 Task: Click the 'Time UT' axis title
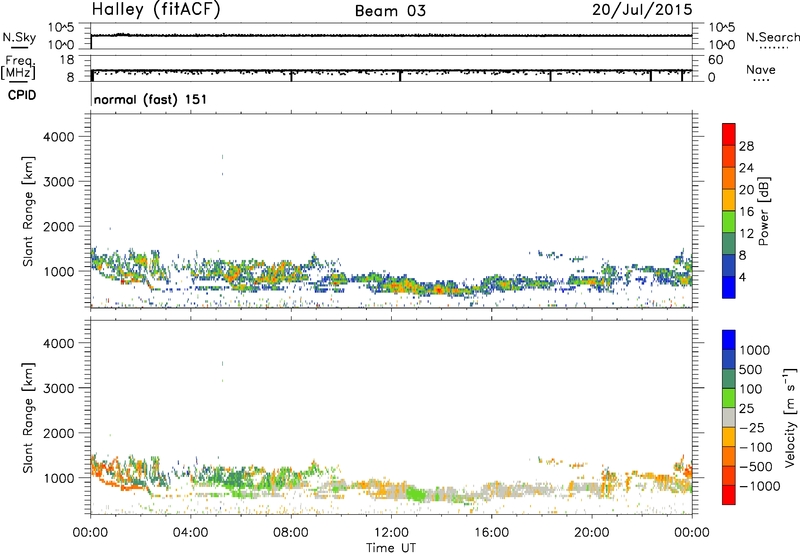click(x=391, y=548)
